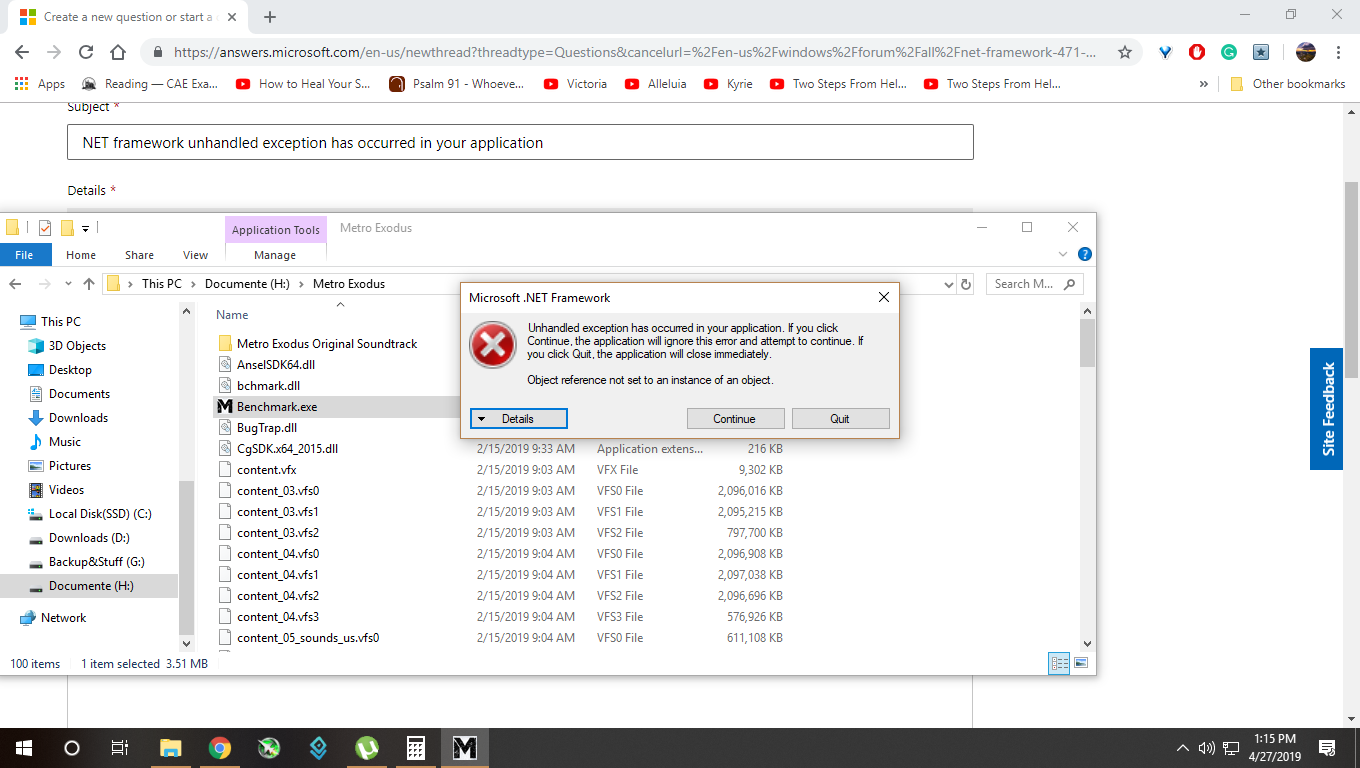This screenshot has height=768, width=1360.
Task: Open the Other bookmarks folder
Action: point(1288,84)
